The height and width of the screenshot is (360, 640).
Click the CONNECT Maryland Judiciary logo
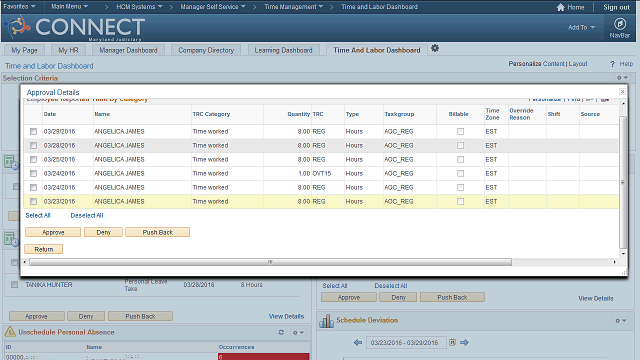pyautogui.click(x=75, y=28)
